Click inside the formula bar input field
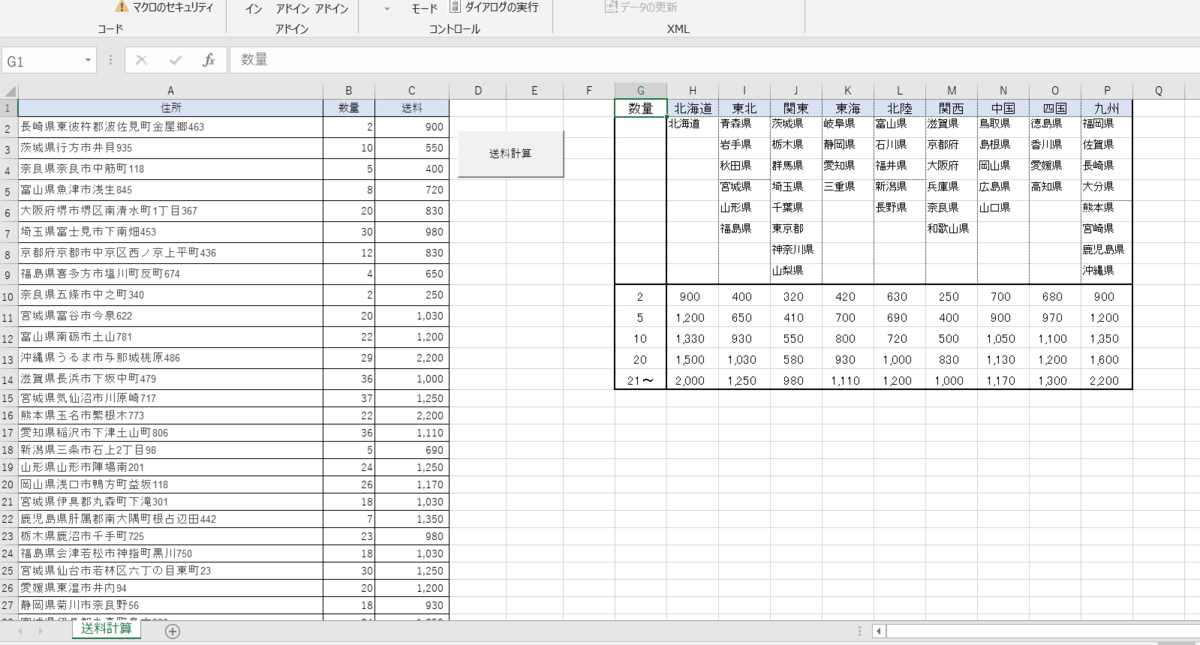The width and height of the screenshot is (1200, 645). pyautogui.click(x=700, y=60)
